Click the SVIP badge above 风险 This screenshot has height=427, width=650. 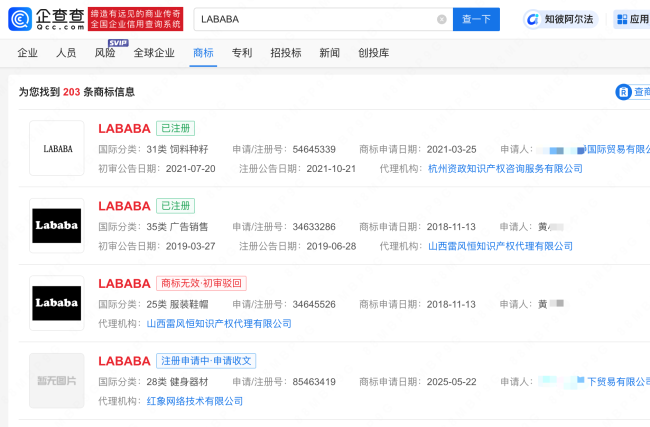tap(118, 43)
